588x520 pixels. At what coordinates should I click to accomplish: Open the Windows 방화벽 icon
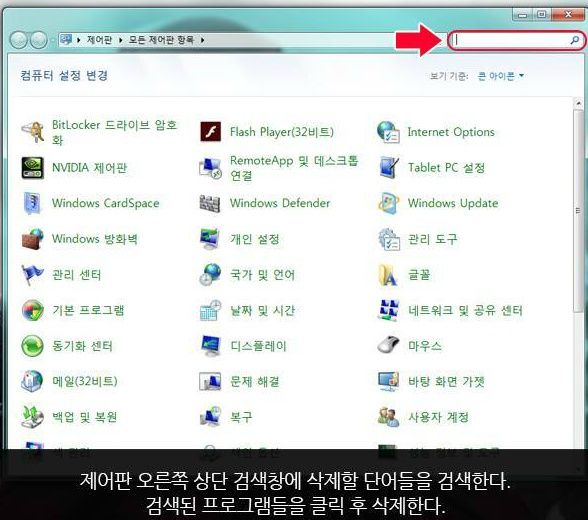[x=33, y=239]
